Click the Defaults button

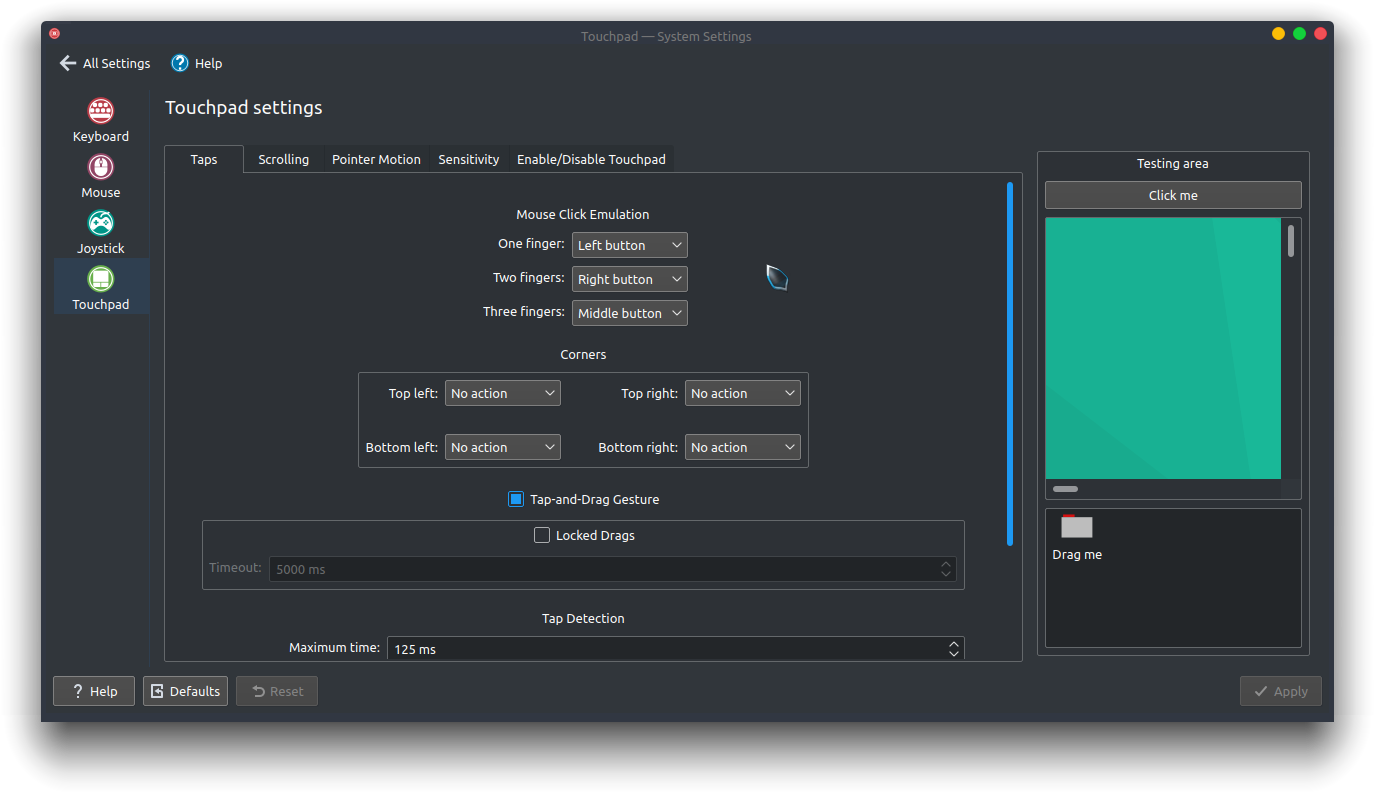coord(185,690)
